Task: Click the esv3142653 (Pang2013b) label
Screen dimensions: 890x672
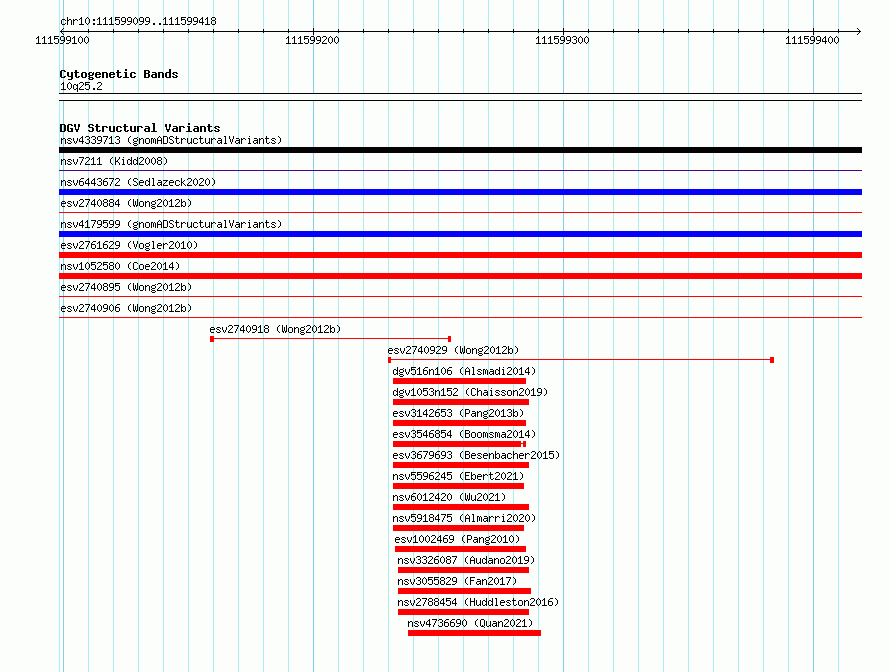Action: click(x=458, y=413)
